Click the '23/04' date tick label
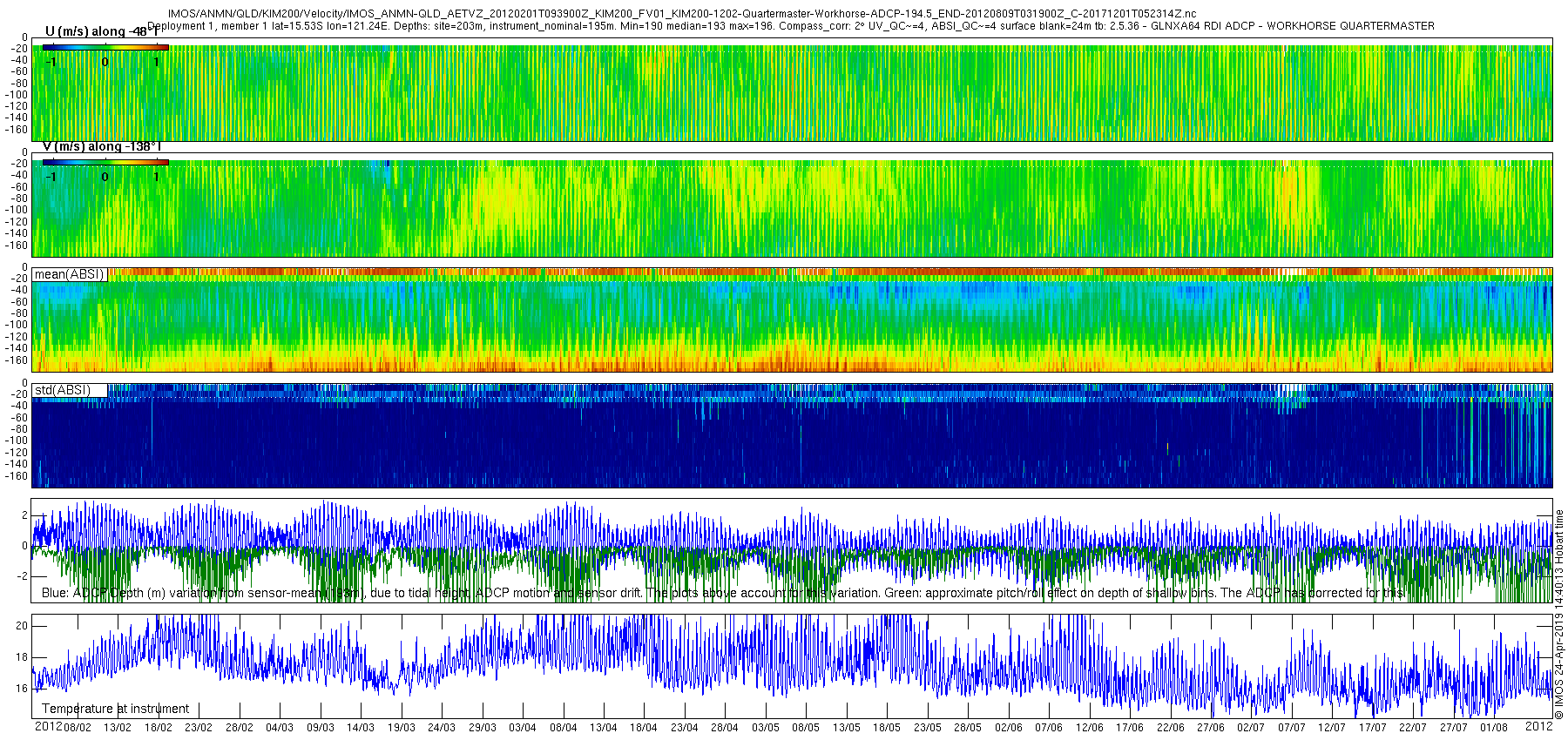1568x740 pixels. (x=685, y=728)
